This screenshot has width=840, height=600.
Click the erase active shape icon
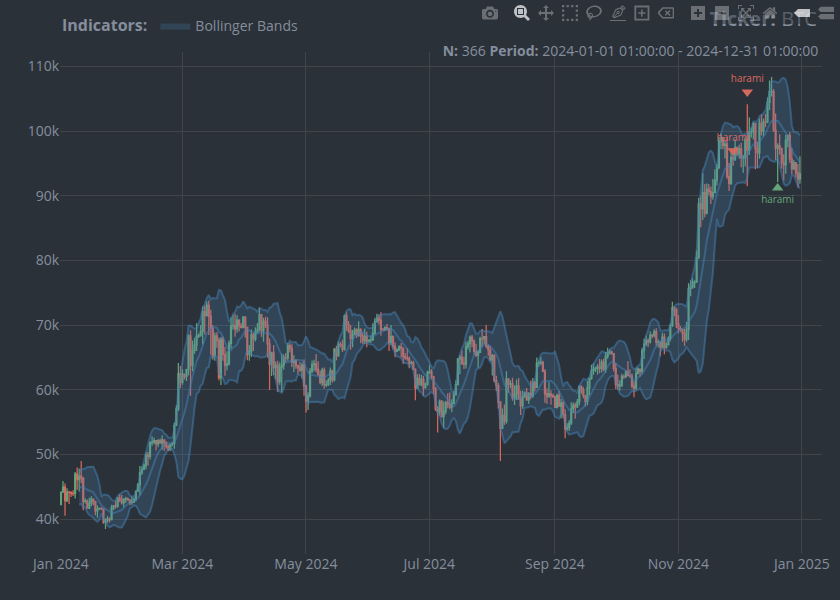[x=666, y=13]
